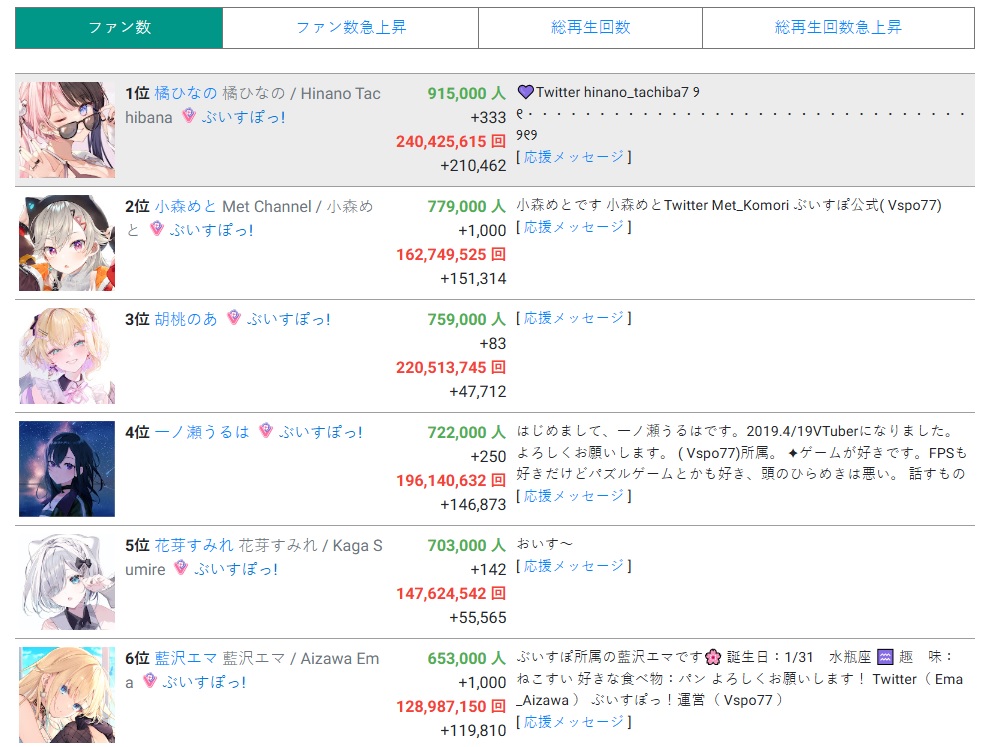Open the 花芽すみれ channel link

coord(194,545)
